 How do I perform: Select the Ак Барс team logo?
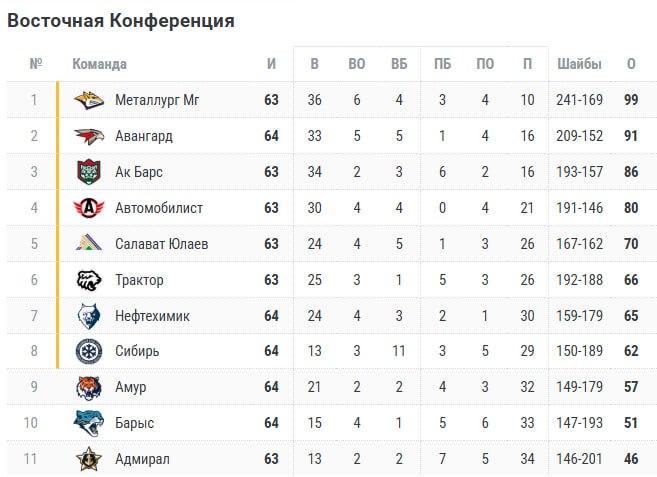click(89, 172)
